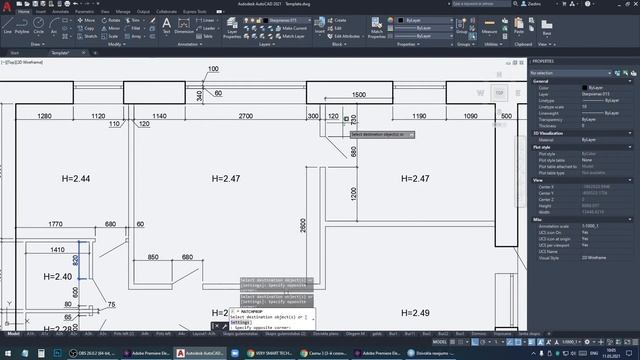Click the Rotate command

111,20
